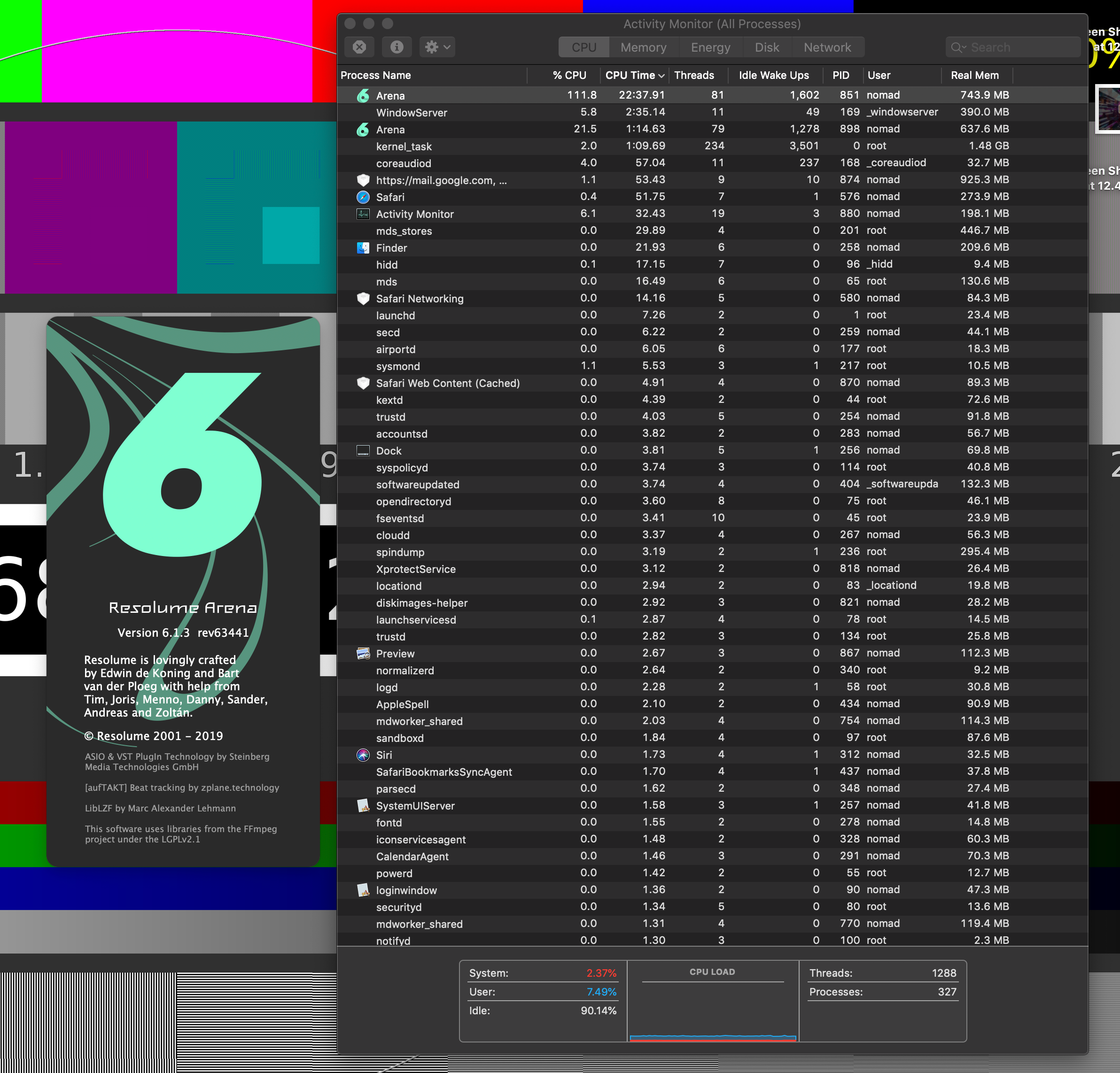Viewport: 1120px width, 1073px height.
Task: Click the stop process toolbar icon
Action: (359, 47)
